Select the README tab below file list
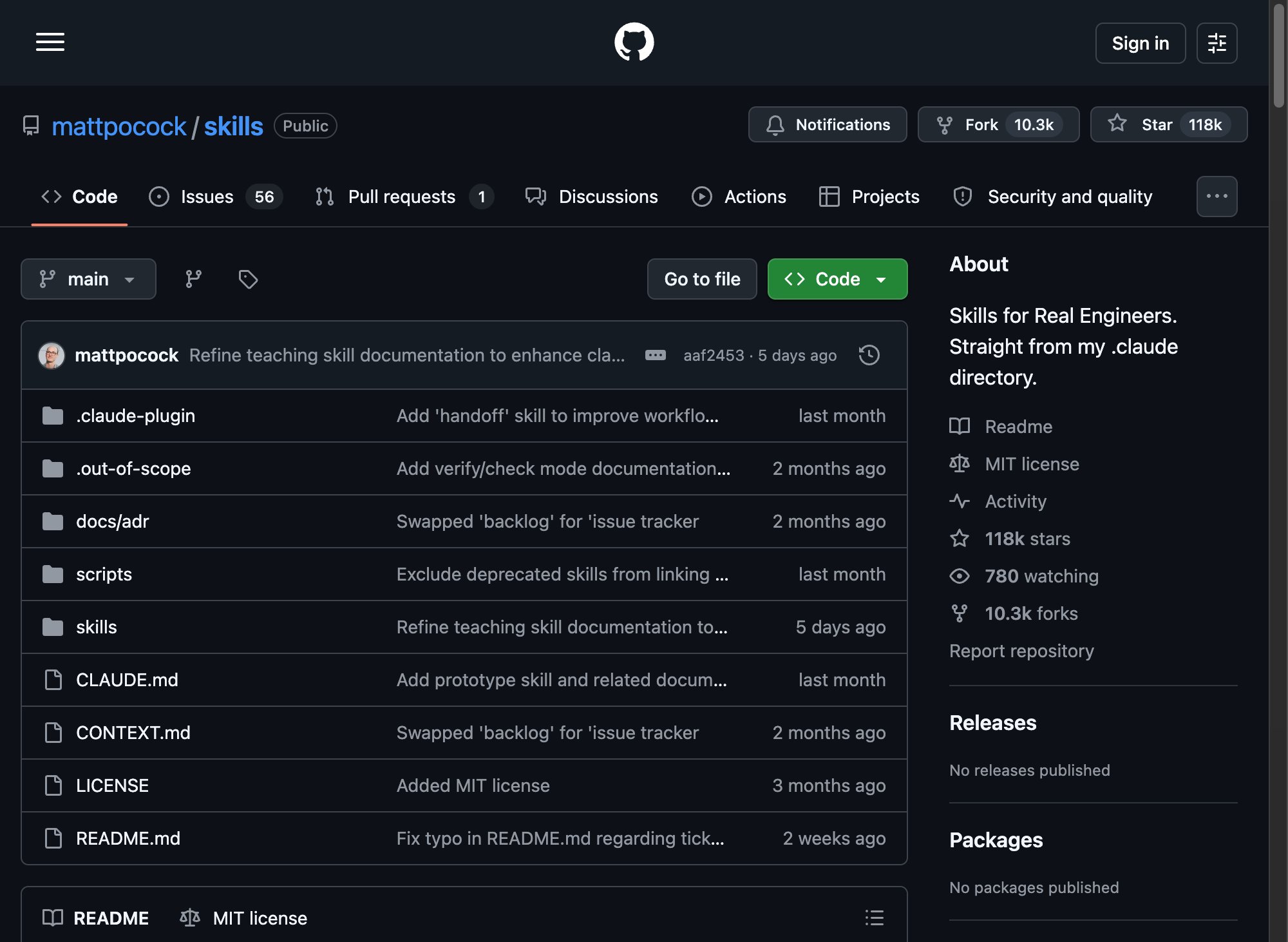Image resolution: width=1288 pixels, height=942 pixels. click(96, 918)
